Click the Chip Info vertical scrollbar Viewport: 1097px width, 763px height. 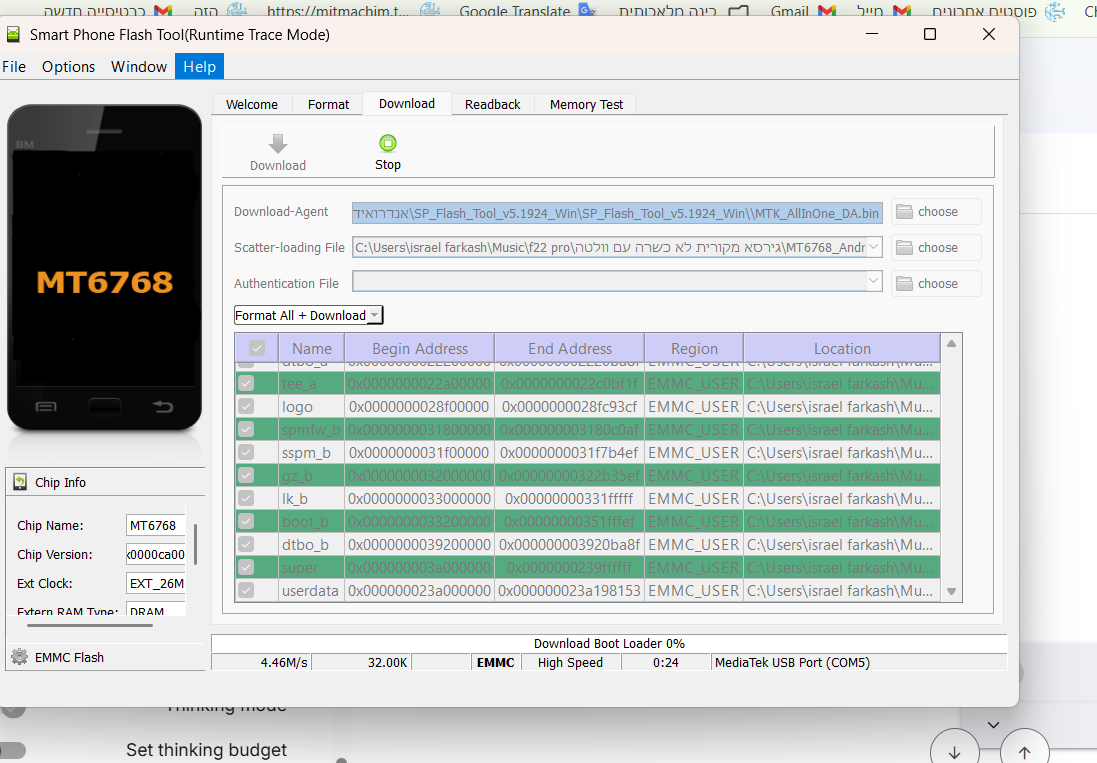(x=195, y=544)
